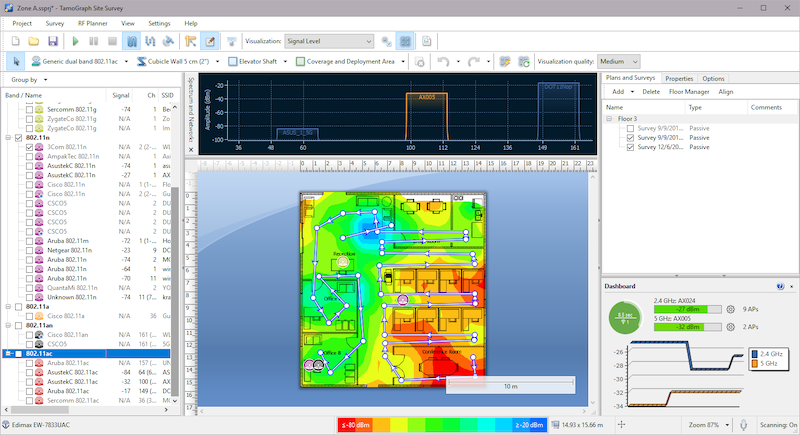Toggle the grid view toolbar icon
The height and width of the screenshot is (435, 800).
406,41
